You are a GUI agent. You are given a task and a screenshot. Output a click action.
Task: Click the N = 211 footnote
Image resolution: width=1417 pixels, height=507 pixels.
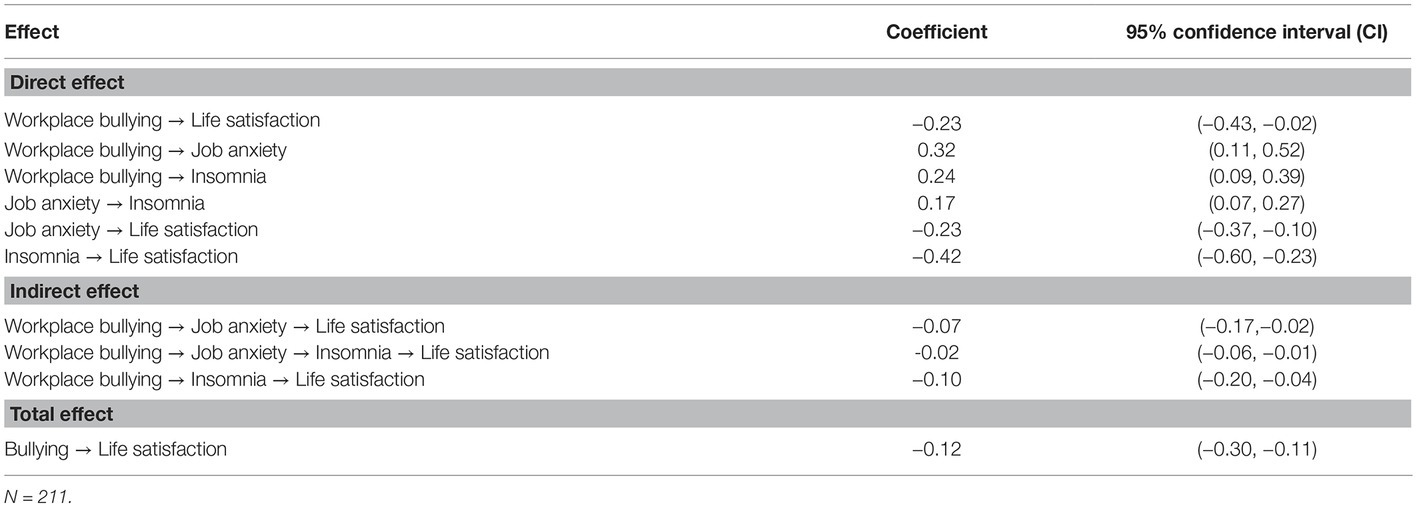(x=38, y=496)
